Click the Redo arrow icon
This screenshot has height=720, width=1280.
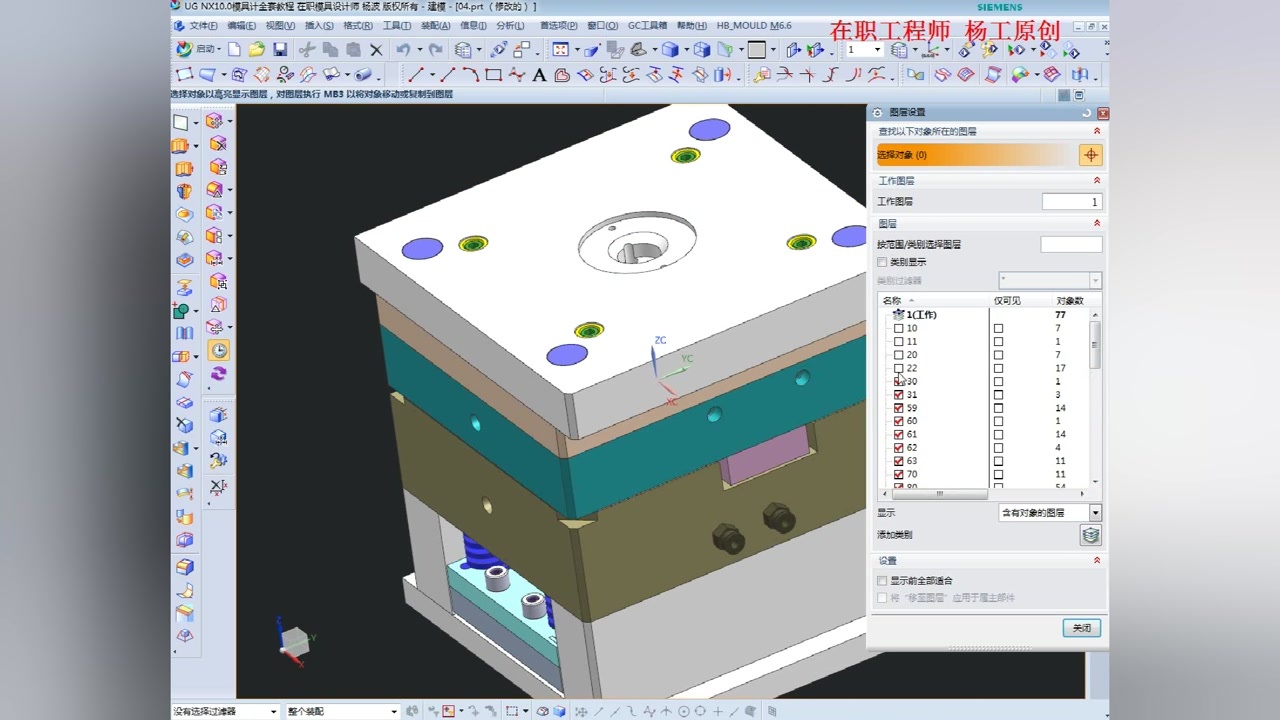[435, 49]
